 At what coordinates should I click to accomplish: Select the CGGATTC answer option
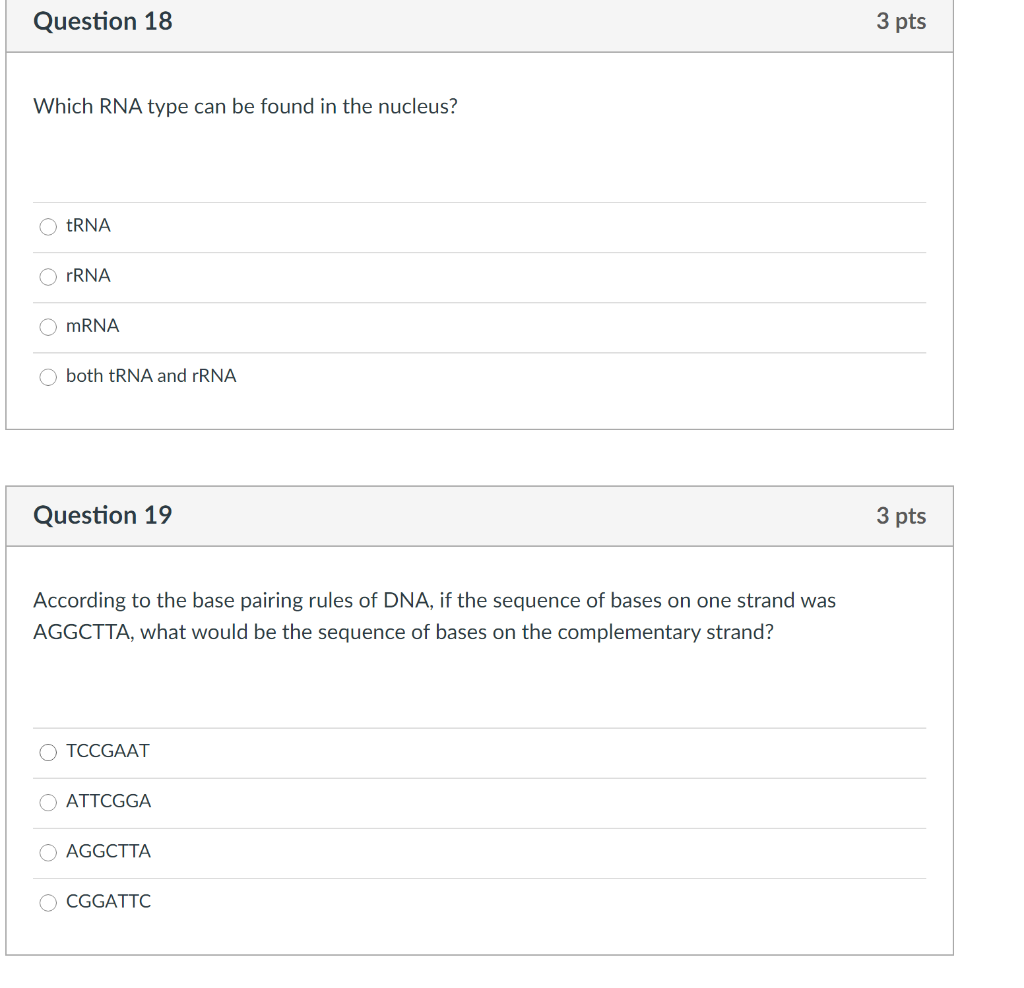click(48, 902)
